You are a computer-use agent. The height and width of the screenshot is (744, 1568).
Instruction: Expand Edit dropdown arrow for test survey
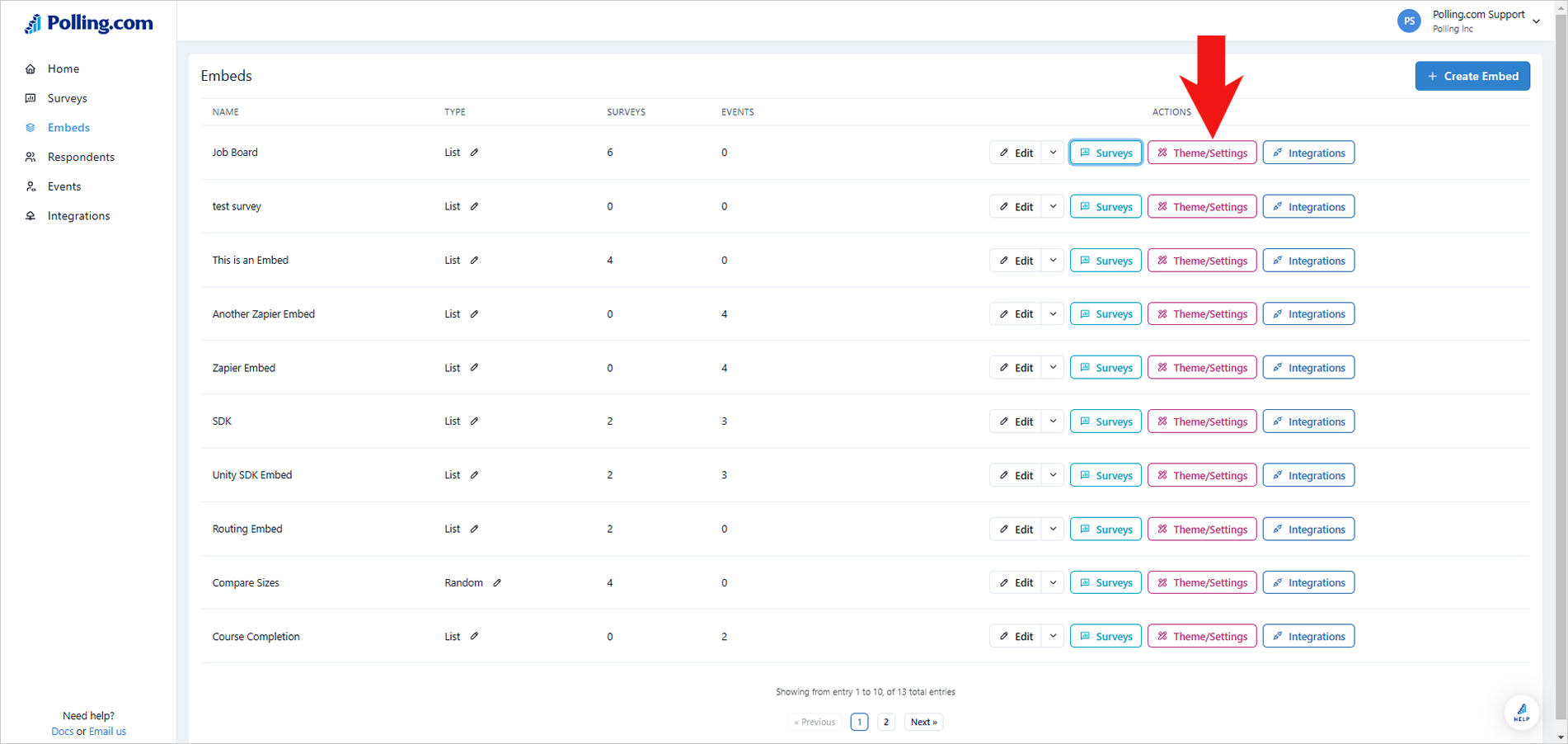point(1053,206)
